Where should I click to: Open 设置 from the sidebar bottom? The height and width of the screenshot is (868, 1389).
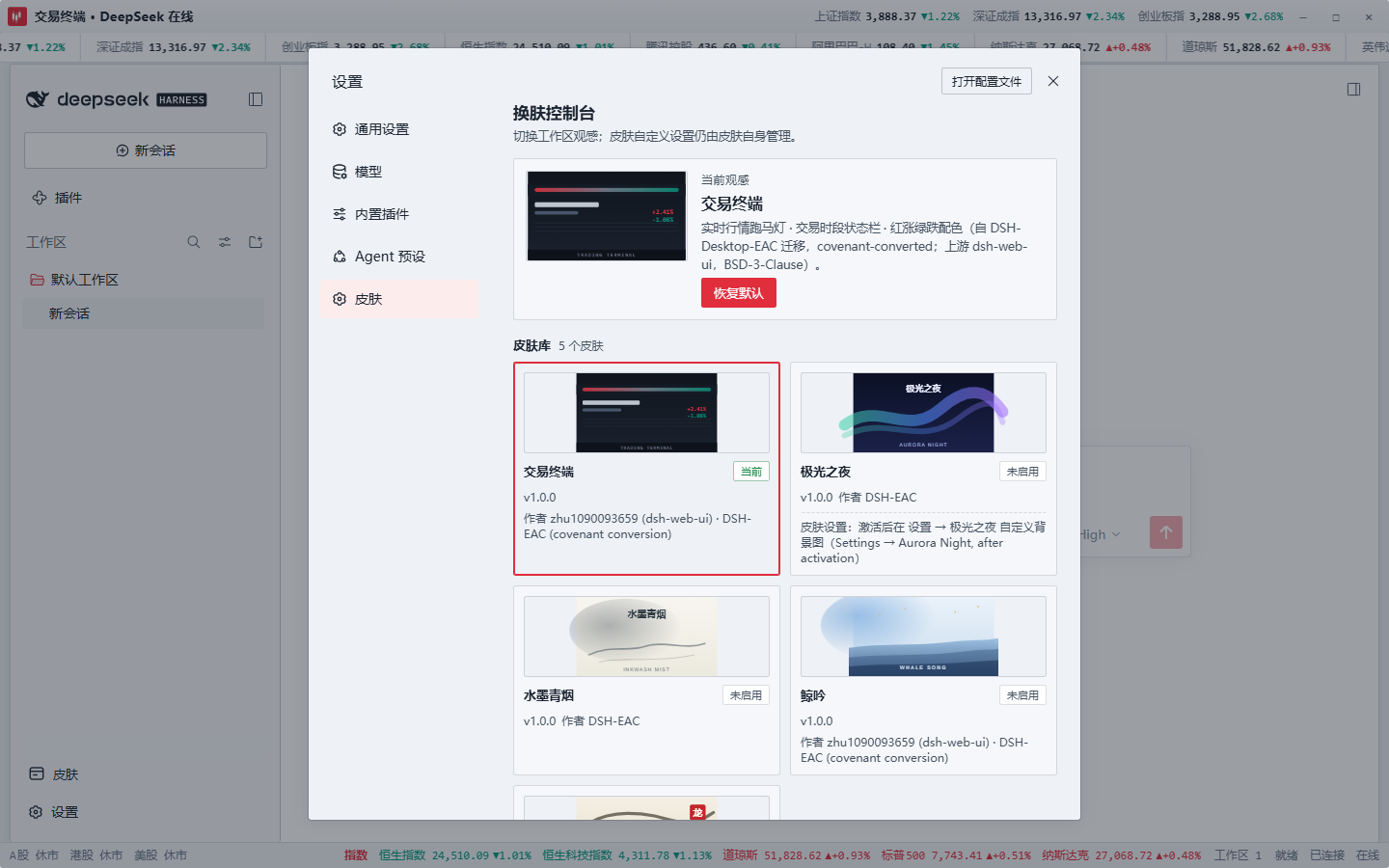click(x=54, y=812)
